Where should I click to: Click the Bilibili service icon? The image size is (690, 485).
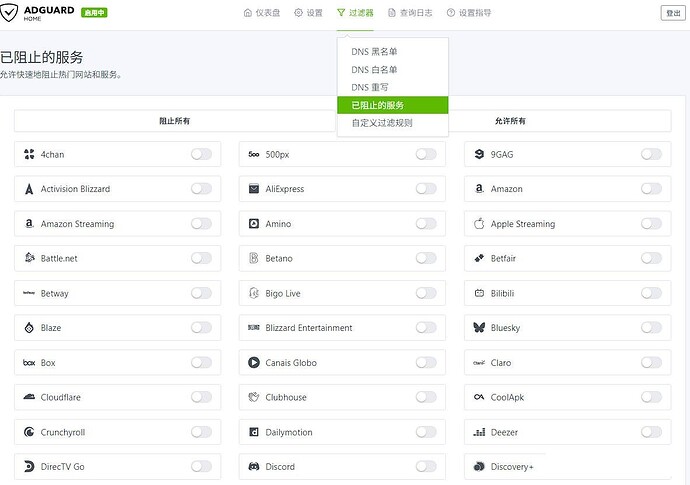point(479,293)
